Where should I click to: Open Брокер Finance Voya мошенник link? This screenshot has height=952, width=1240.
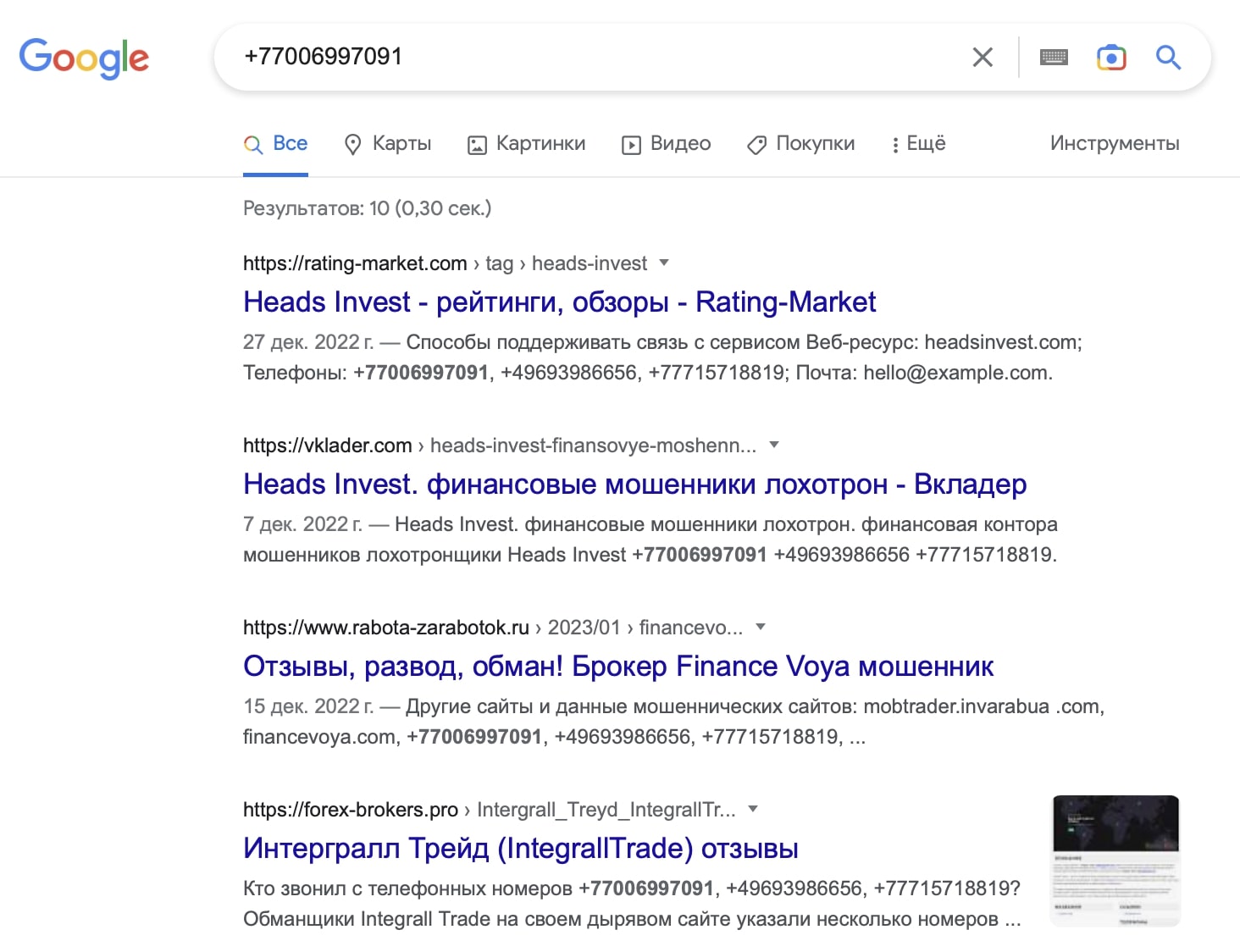pos(617,667)
